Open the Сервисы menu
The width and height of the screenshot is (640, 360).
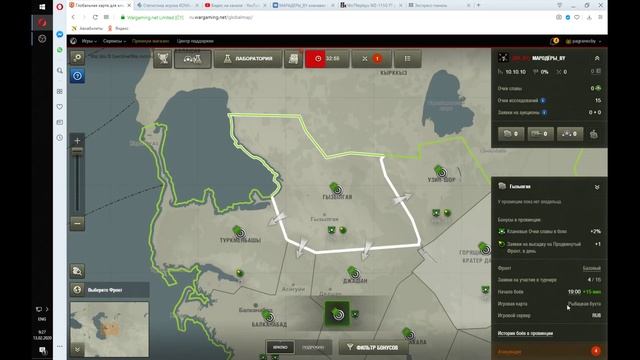point(114,41)
